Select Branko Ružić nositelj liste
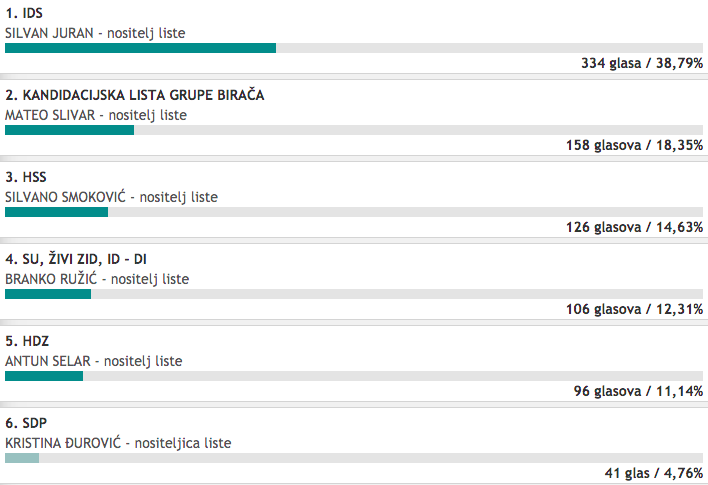 [97, 279]
